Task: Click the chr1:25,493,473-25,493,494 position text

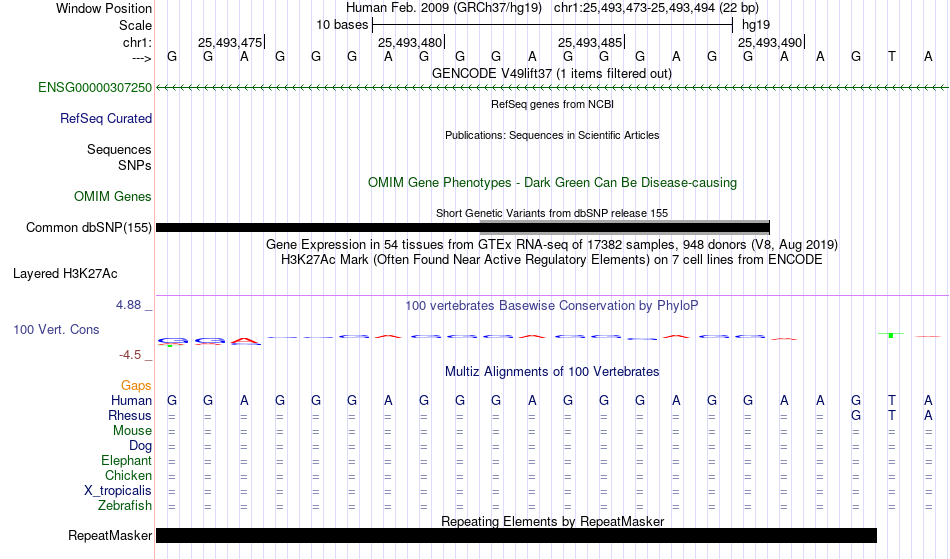Action: pos(656,8)
